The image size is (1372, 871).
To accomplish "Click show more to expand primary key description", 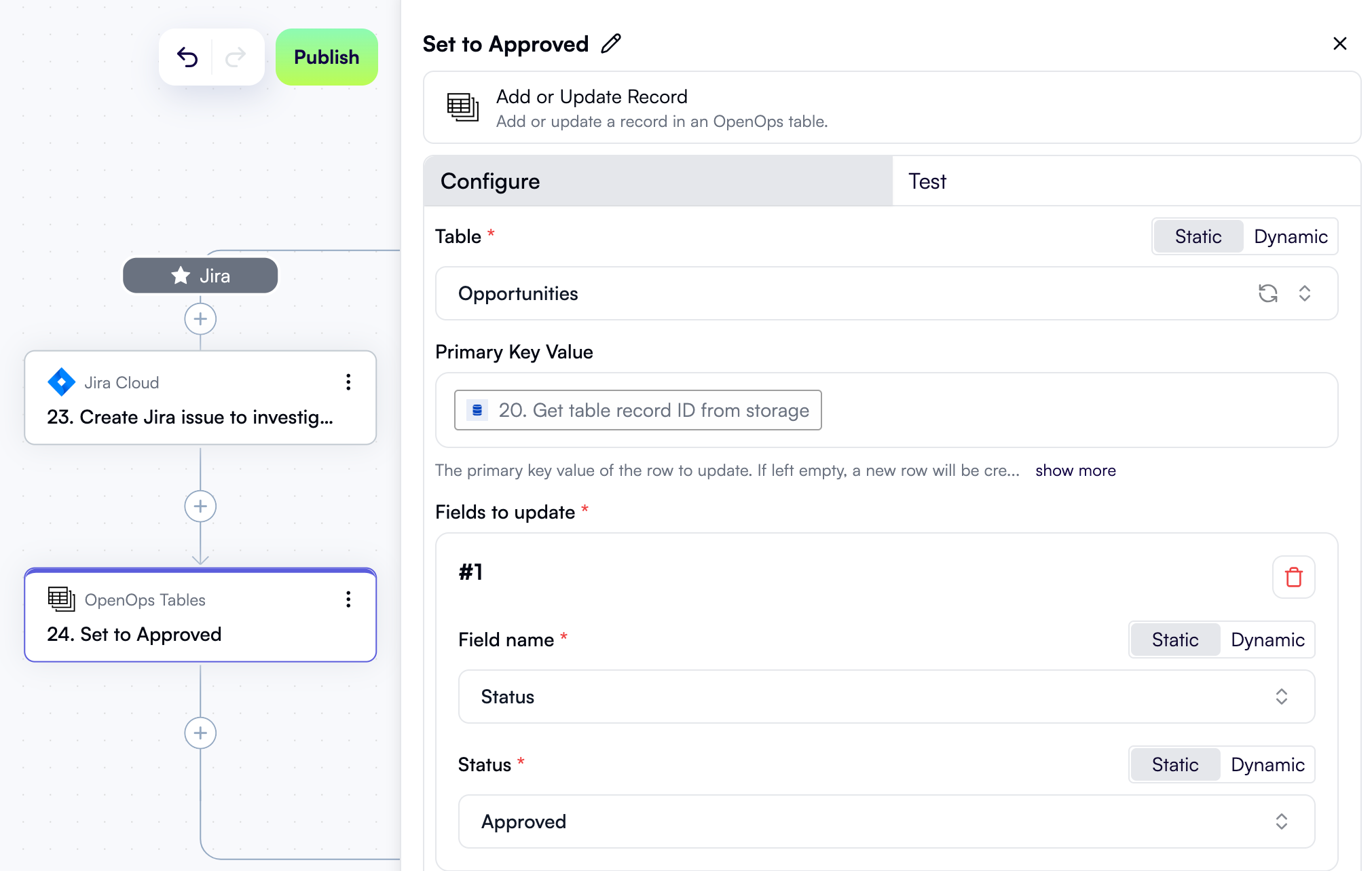I will pos(1075,470).
